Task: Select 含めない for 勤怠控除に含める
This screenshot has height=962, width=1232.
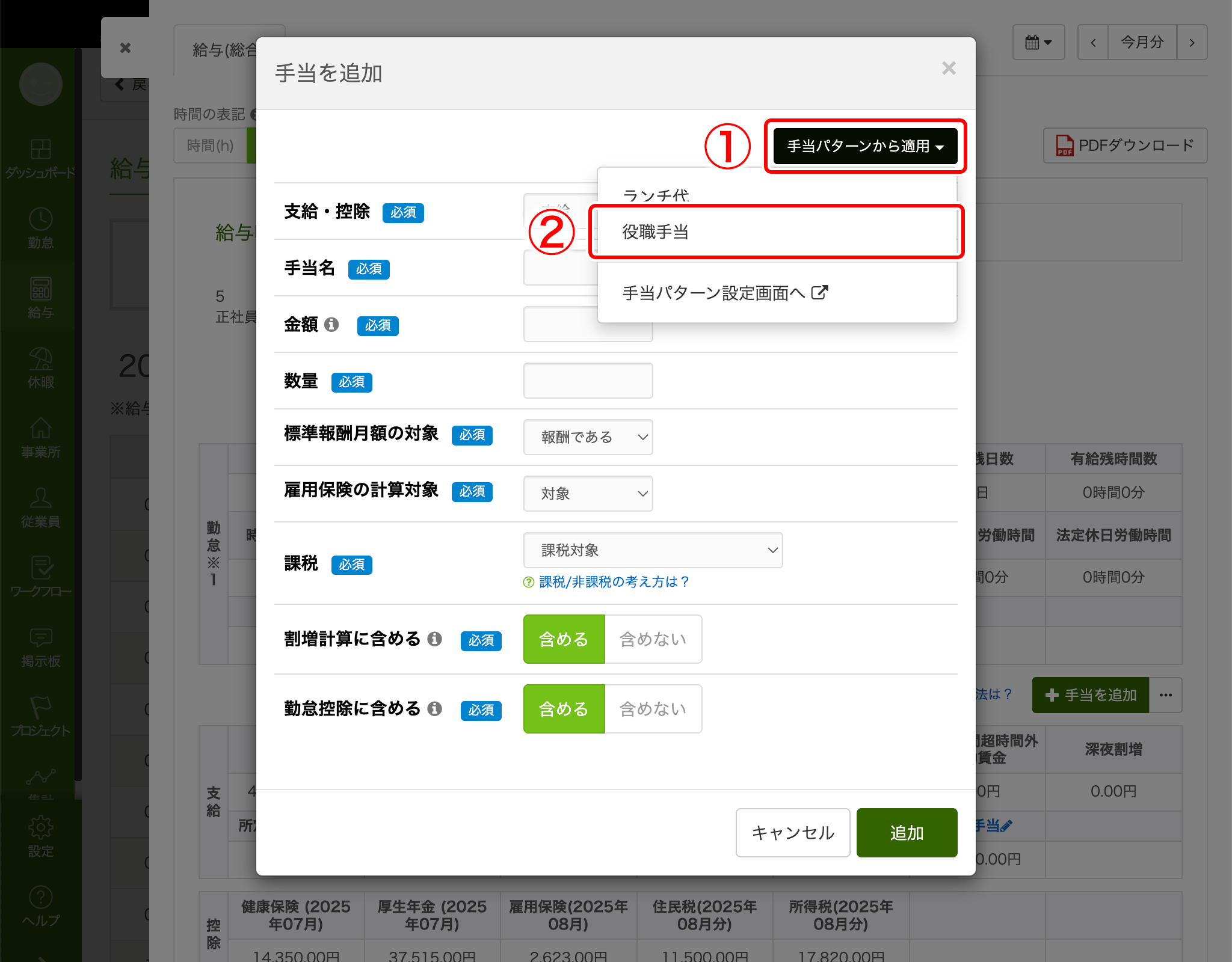Action: tap(653, 709)
